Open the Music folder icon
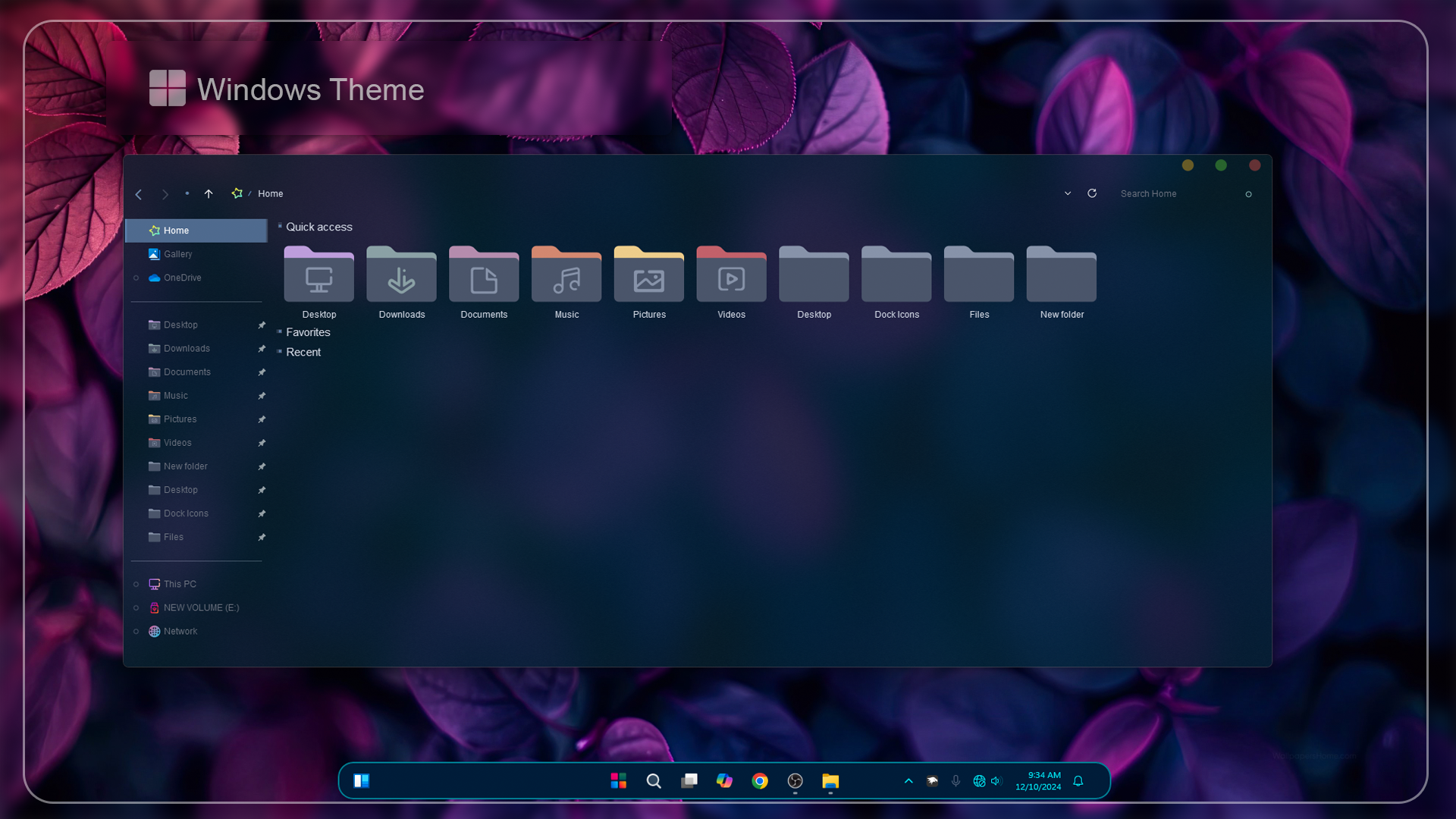Image resolution: width=1456 pixels, height=819 pixels. [x=566, y=274]
